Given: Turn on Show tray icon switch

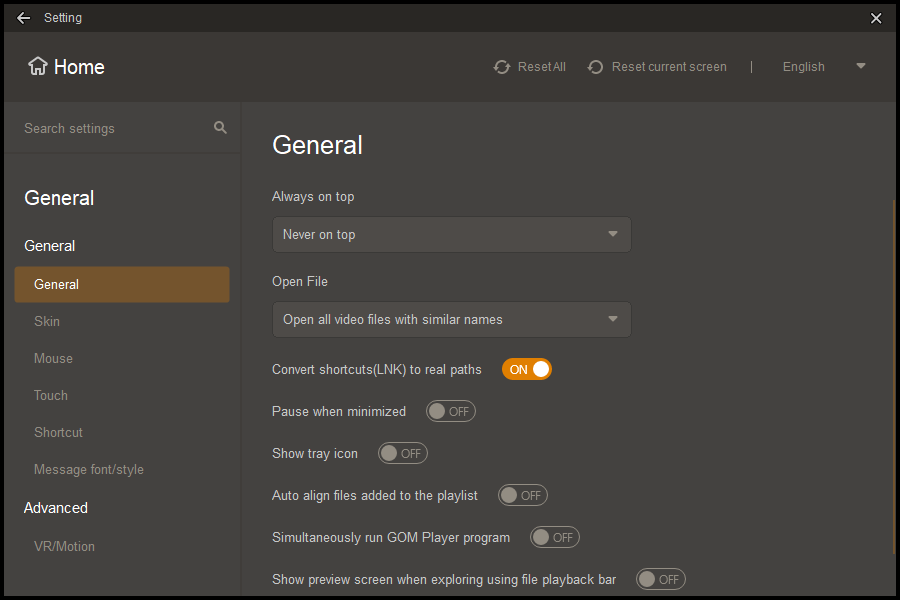Looking at the screenshot, I should coord(402,453).
